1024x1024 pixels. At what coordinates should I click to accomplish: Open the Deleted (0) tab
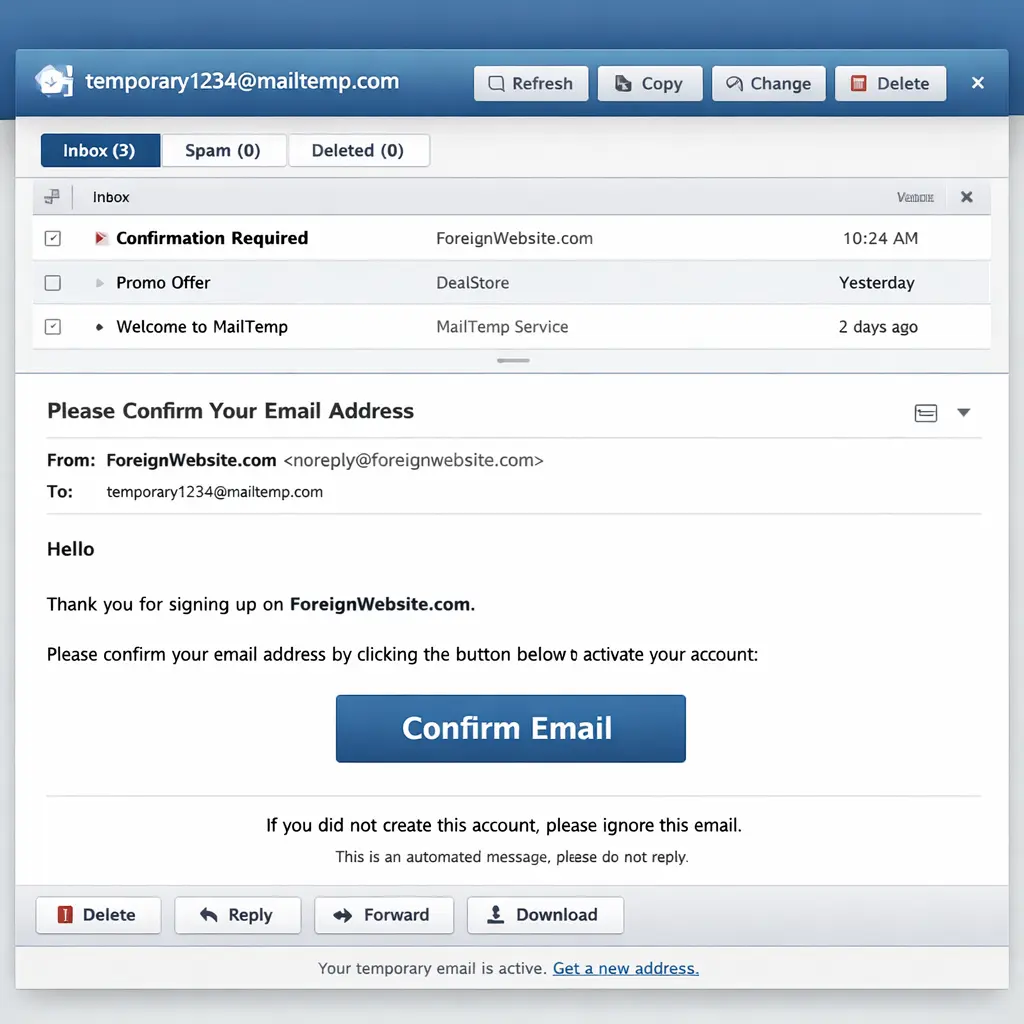[x=358, y=151]
